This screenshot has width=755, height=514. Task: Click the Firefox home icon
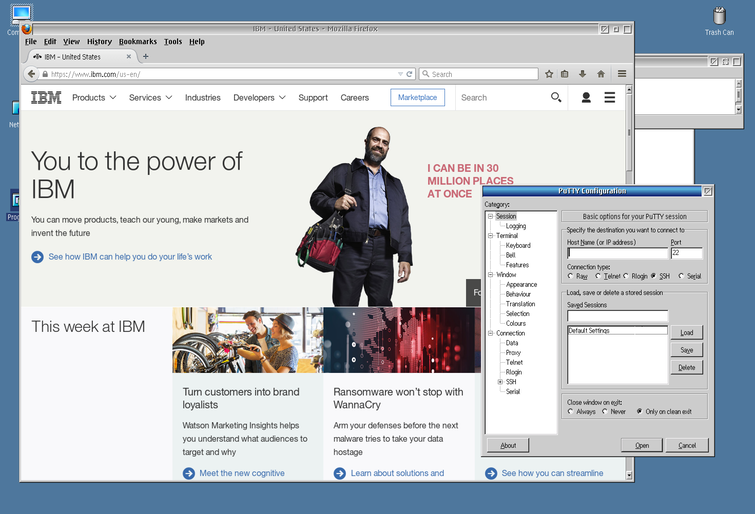601,74
